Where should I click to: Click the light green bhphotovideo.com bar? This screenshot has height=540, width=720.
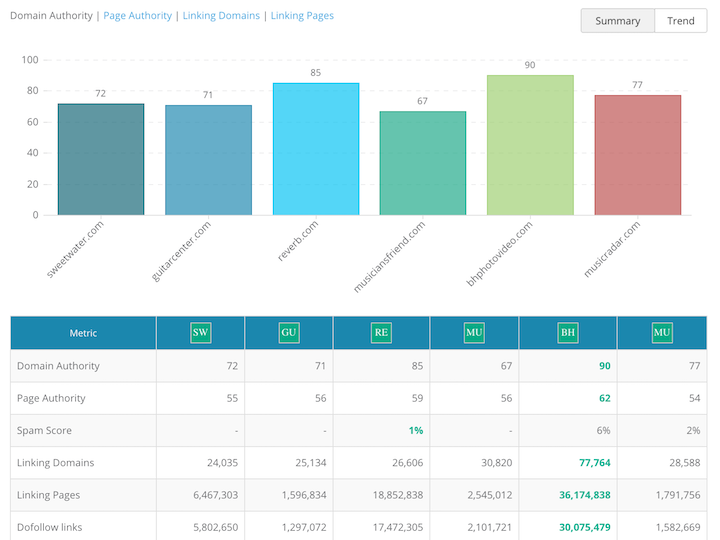click(530, 145)
